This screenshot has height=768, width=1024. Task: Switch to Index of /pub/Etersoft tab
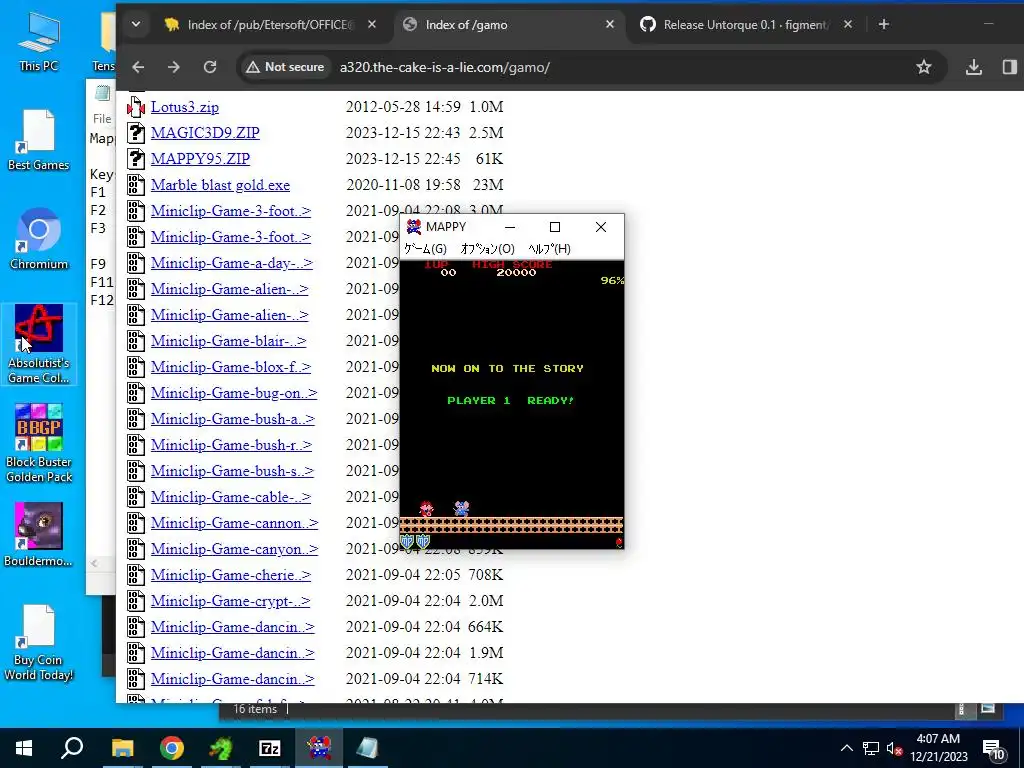coord(270,24)
